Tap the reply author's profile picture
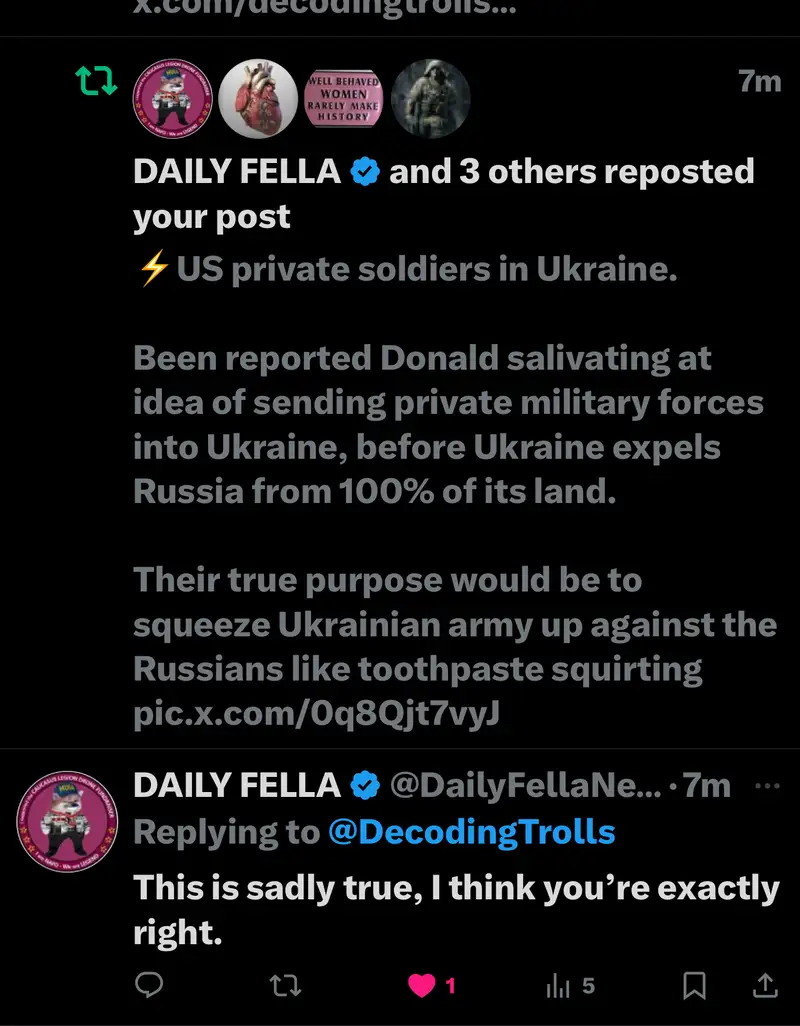This screenshot has width=800, height=1026. (67, 822)
